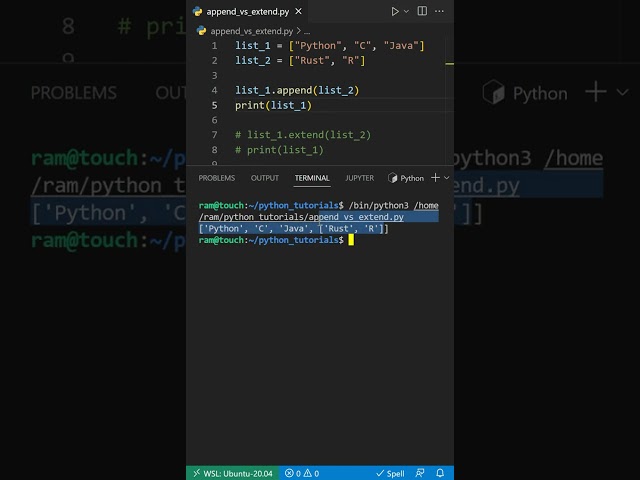Switch to the OUTPUT panel tab
The width and height of the screenshot is (640, 480).
[x=264, y=178]
